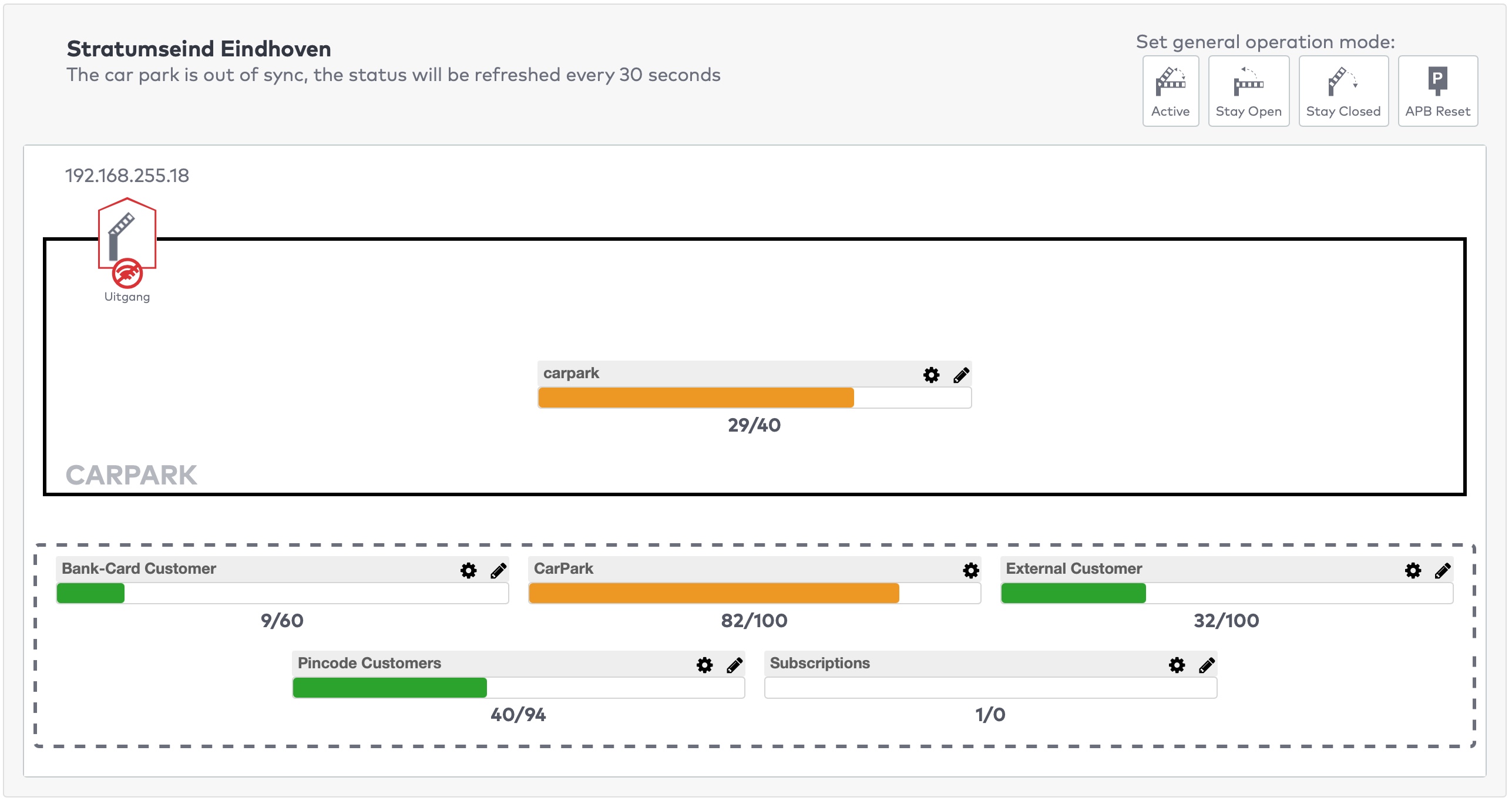Screen dimensions: 1512x801
Task: Open Subscriptions settings gear
Action: click(x=1177, y=665)
